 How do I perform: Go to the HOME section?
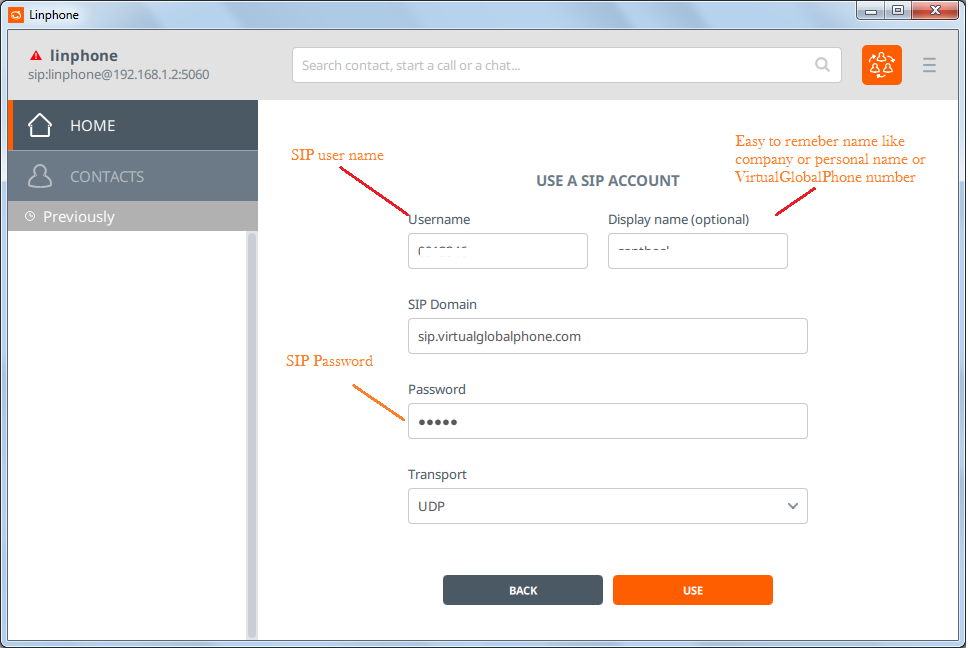tap(133, 125)
